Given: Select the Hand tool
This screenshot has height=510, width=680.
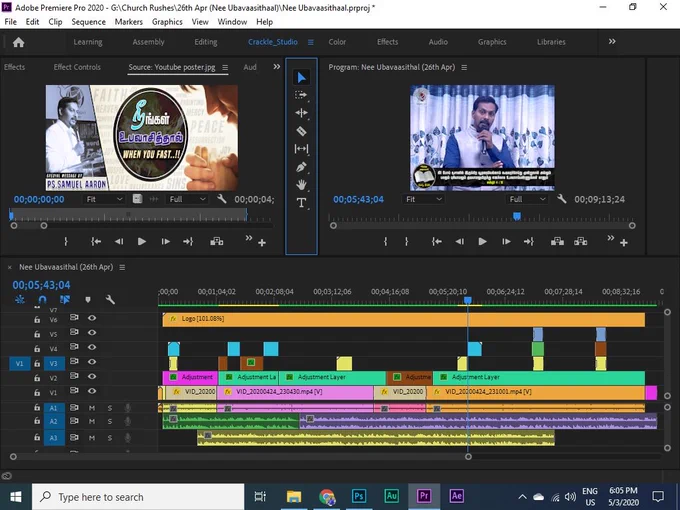Looking at the screenshot, I should 301,185.
